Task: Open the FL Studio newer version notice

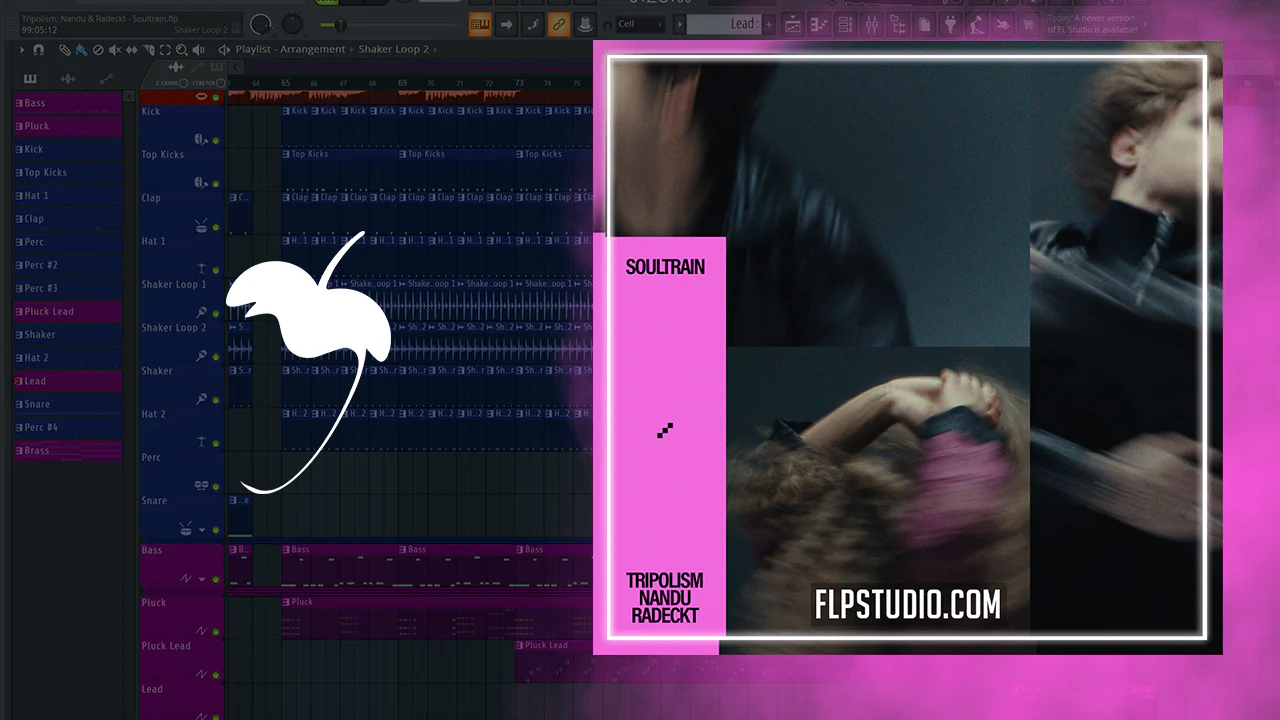Action: [1092, 24]
